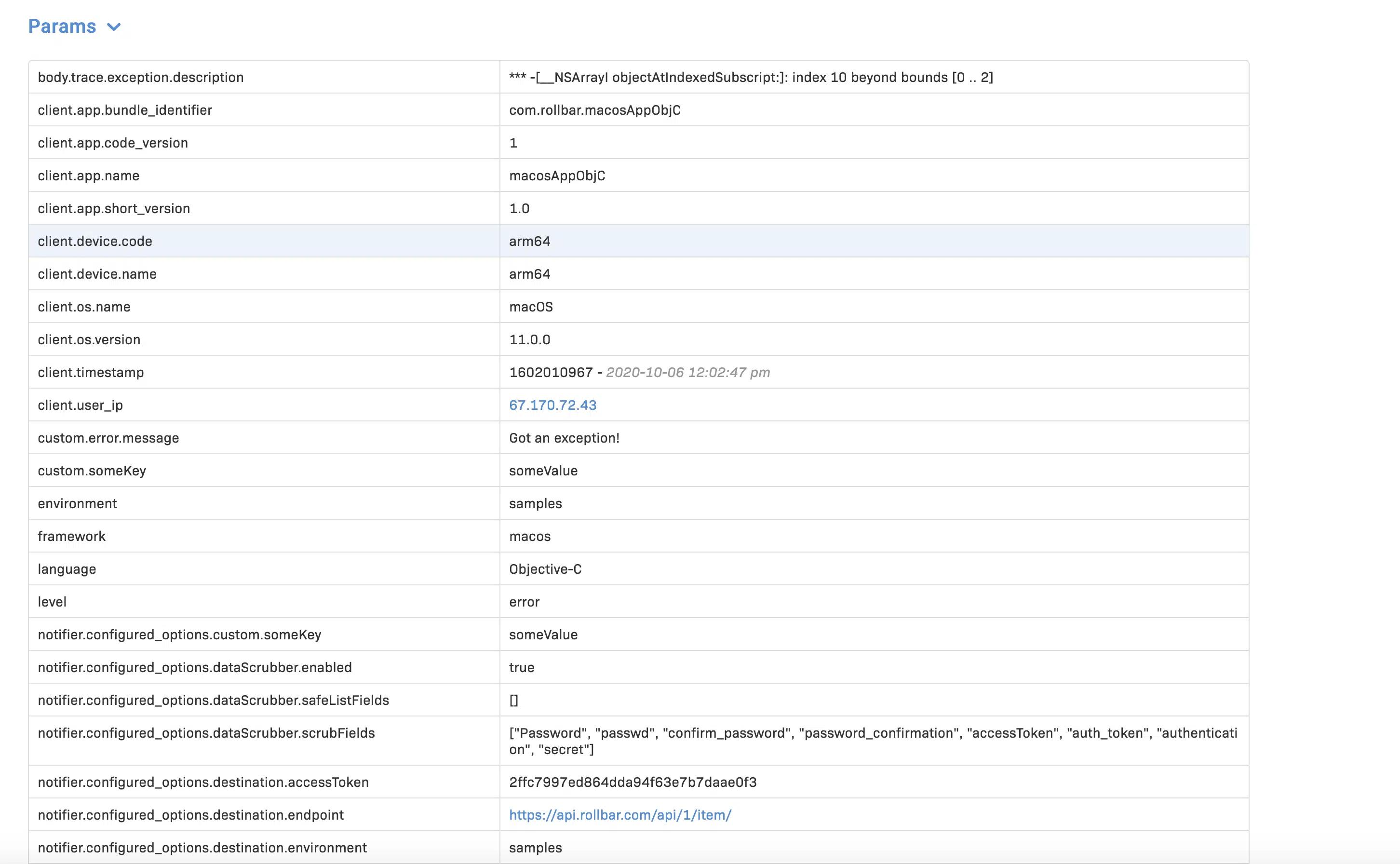The image size is (1400, 864).
Task: Select the destination.accessToken value
Action: (x=633, y=783)
